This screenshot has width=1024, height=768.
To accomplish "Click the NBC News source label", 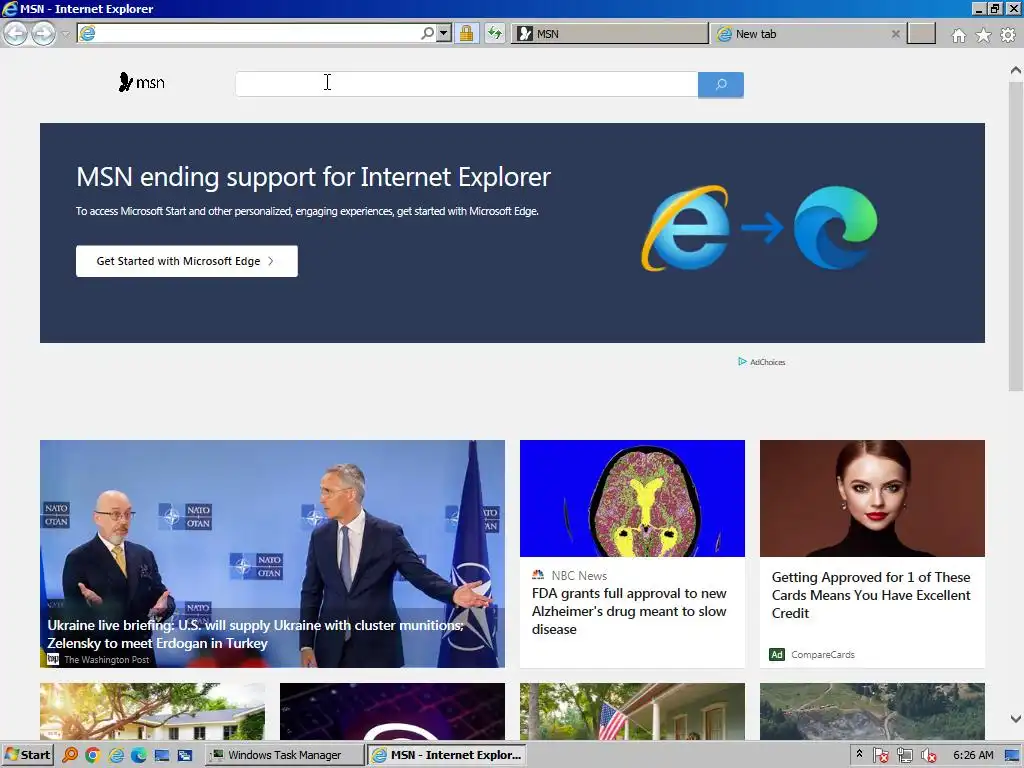I will 579,575.
